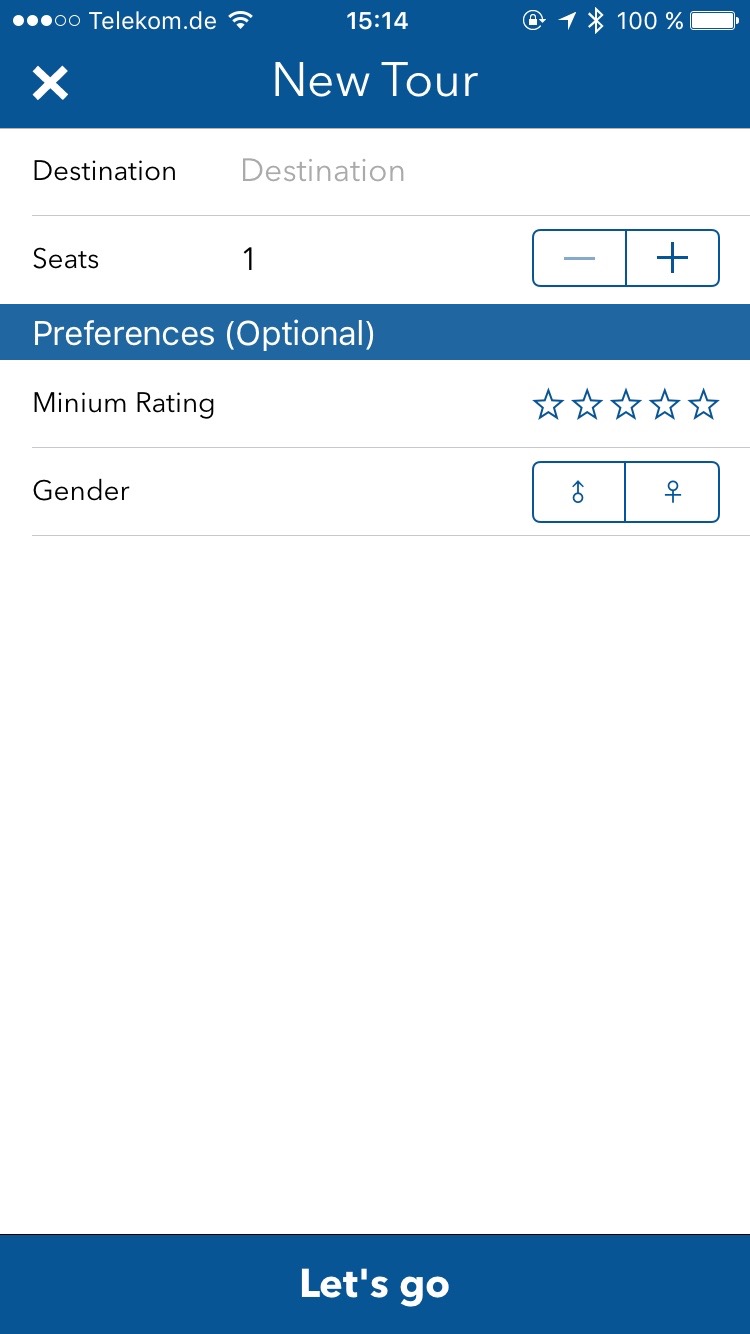Screen dimensions: 750x1334
Task: Set minimum rating to three stars
Action: tap(626, 405)
